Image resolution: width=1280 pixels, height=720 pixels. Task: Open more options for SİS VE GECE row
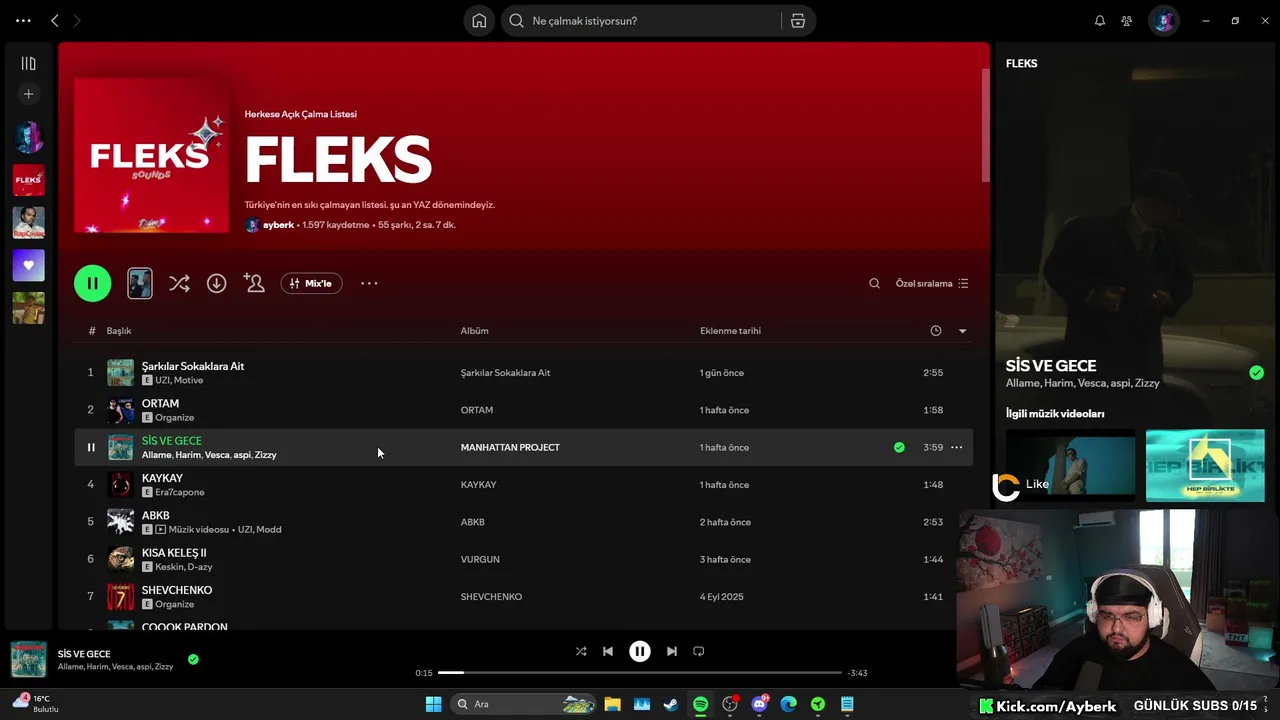(956, 447)
